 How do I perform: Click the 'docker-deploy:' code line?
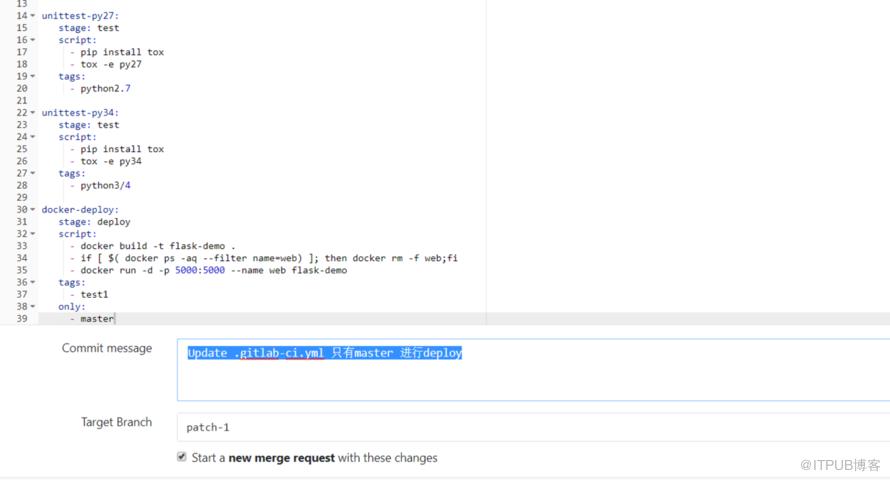click(x=80, y=209)
